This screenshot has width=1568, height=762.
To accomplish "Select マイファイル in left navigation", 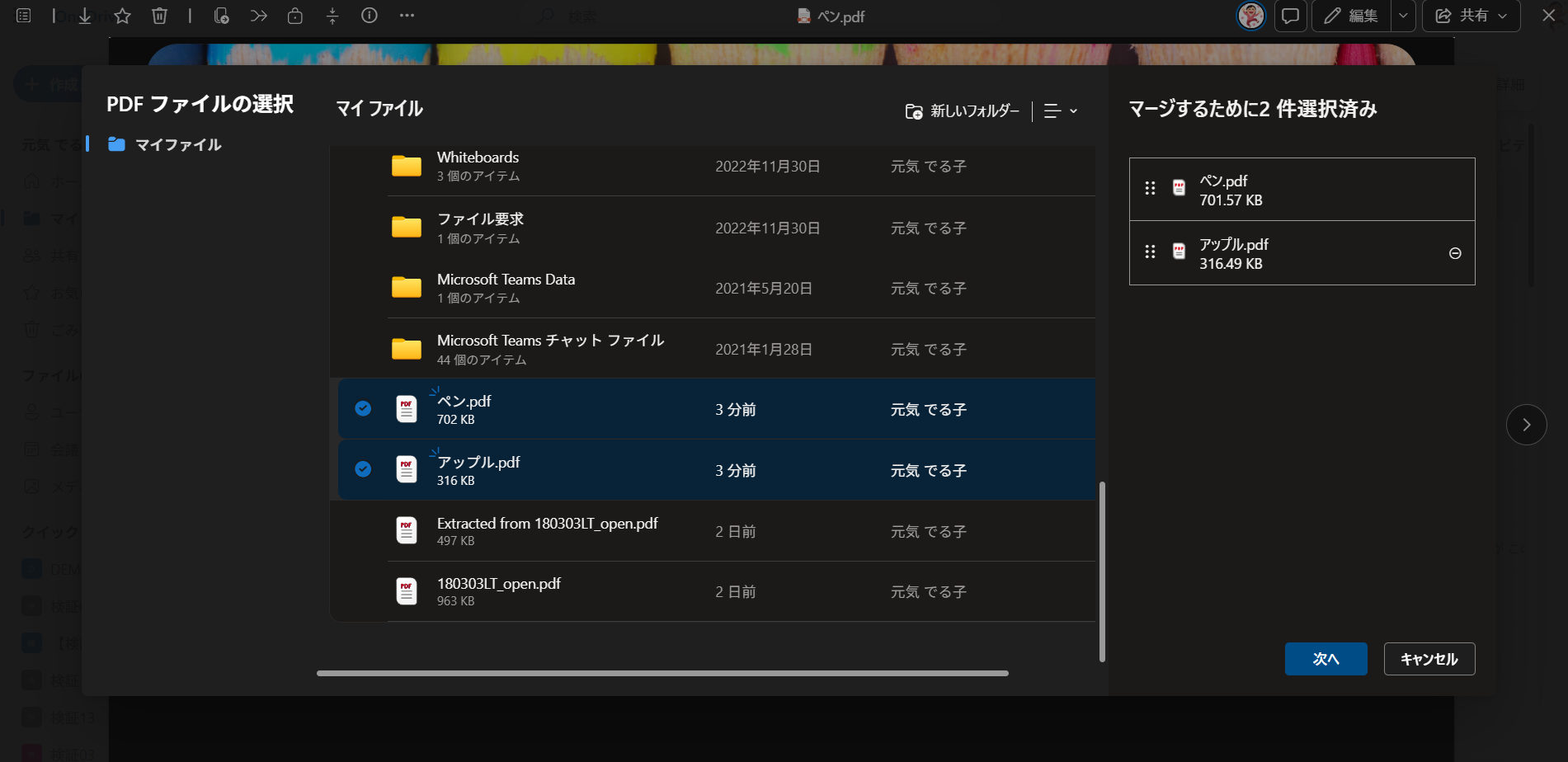I will point(177,145).
